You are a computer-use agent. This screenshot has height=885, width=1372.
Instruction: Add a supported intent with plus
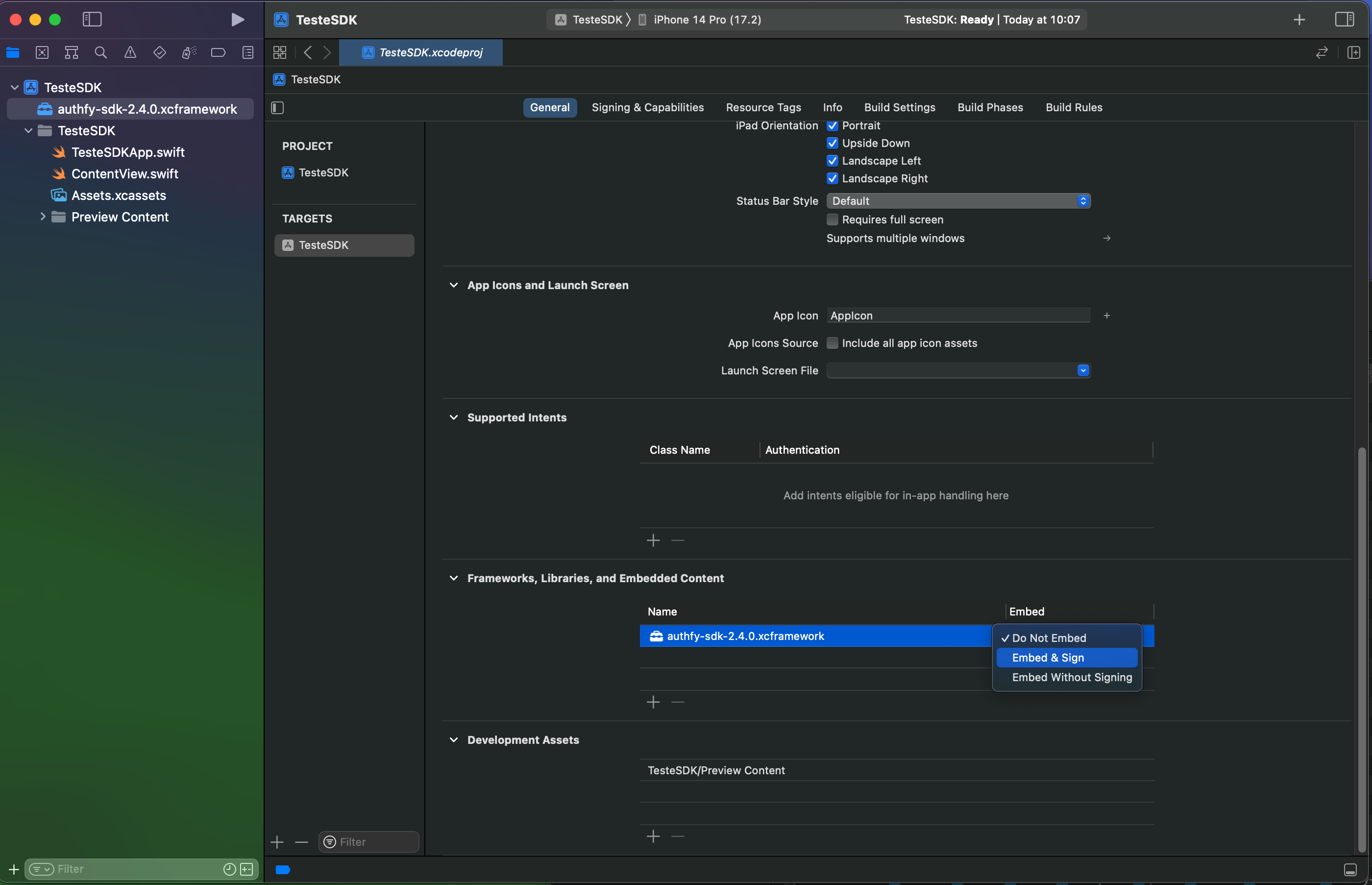coord(653,540)
